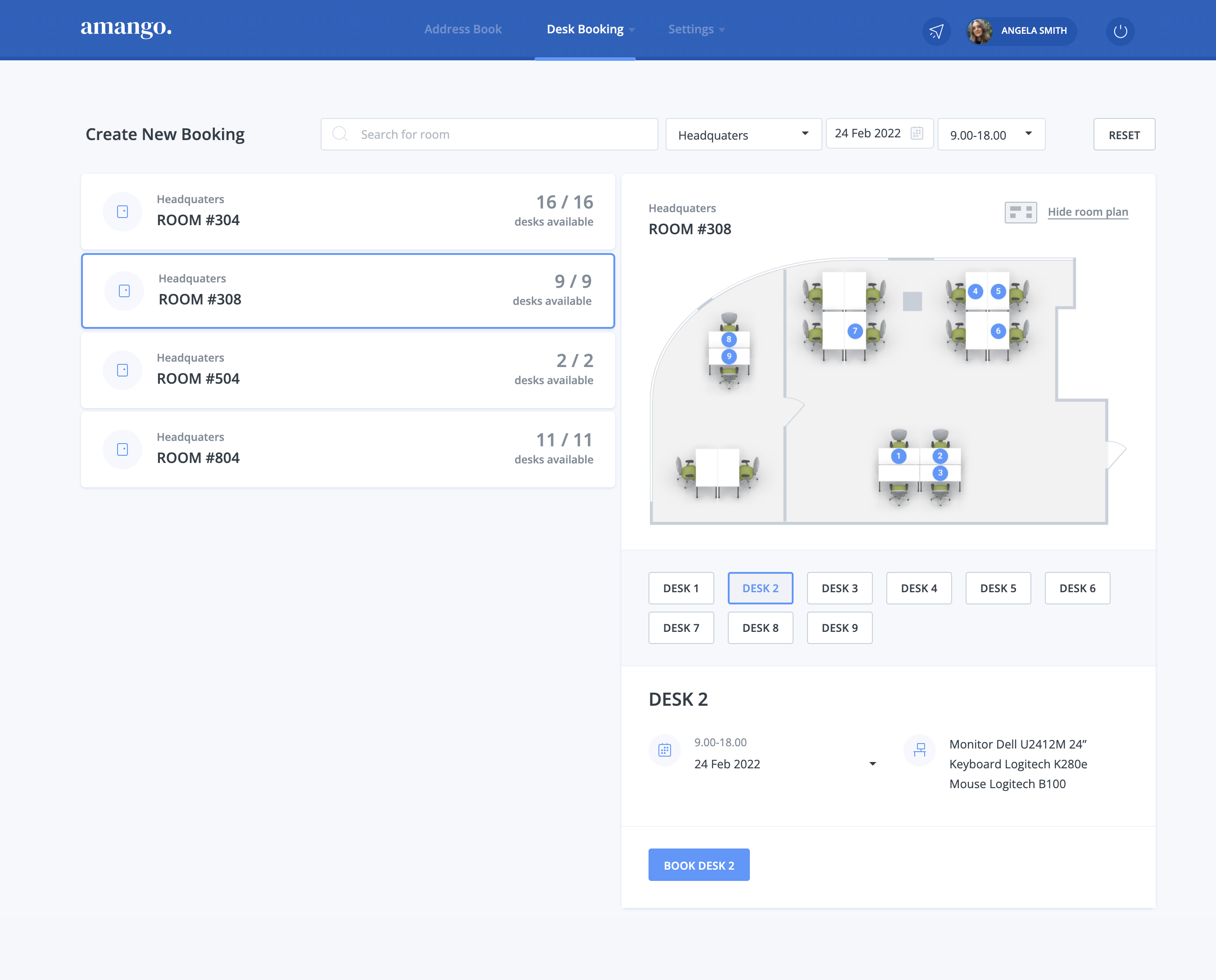Click desk marker 1 on room plan
Screen dimensions: 1216x980
tap(898, 456)
